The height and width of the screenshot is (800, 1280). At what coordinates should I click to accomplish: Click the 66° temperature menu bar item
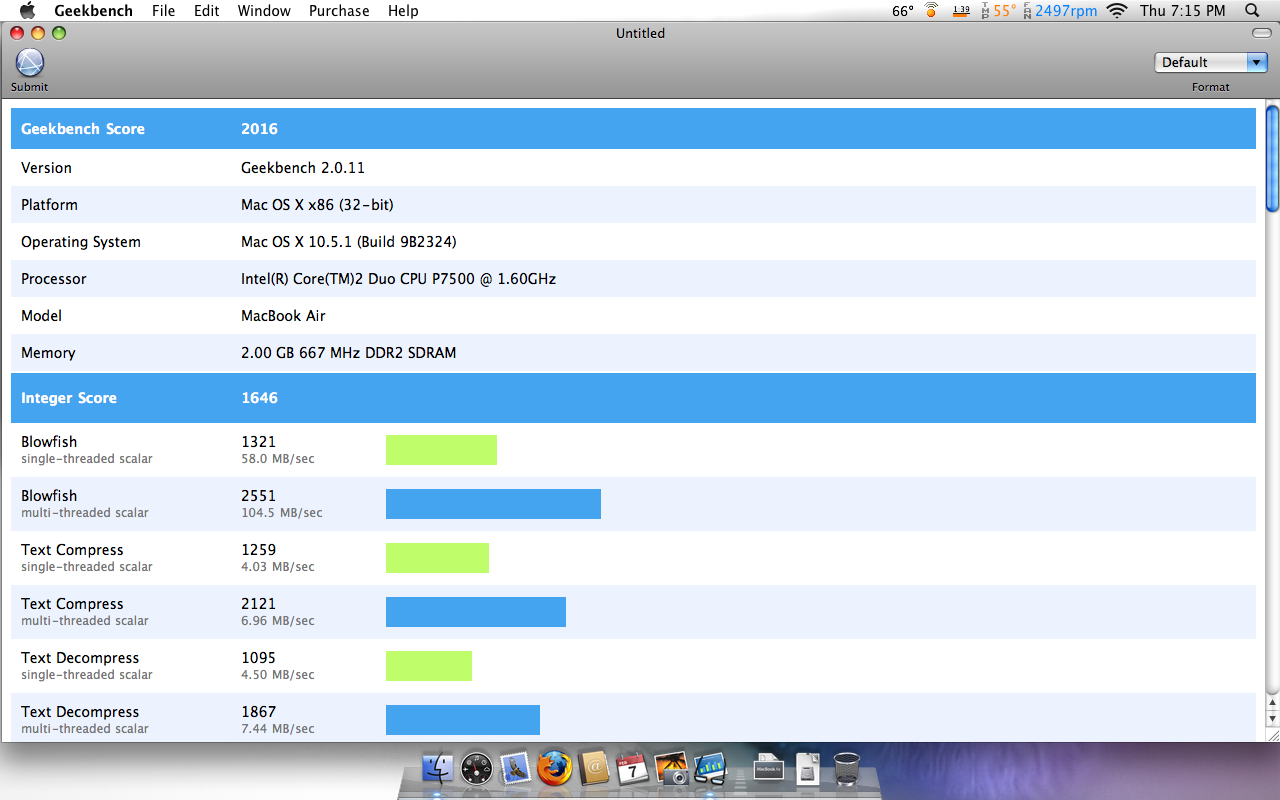click(903, 10)
